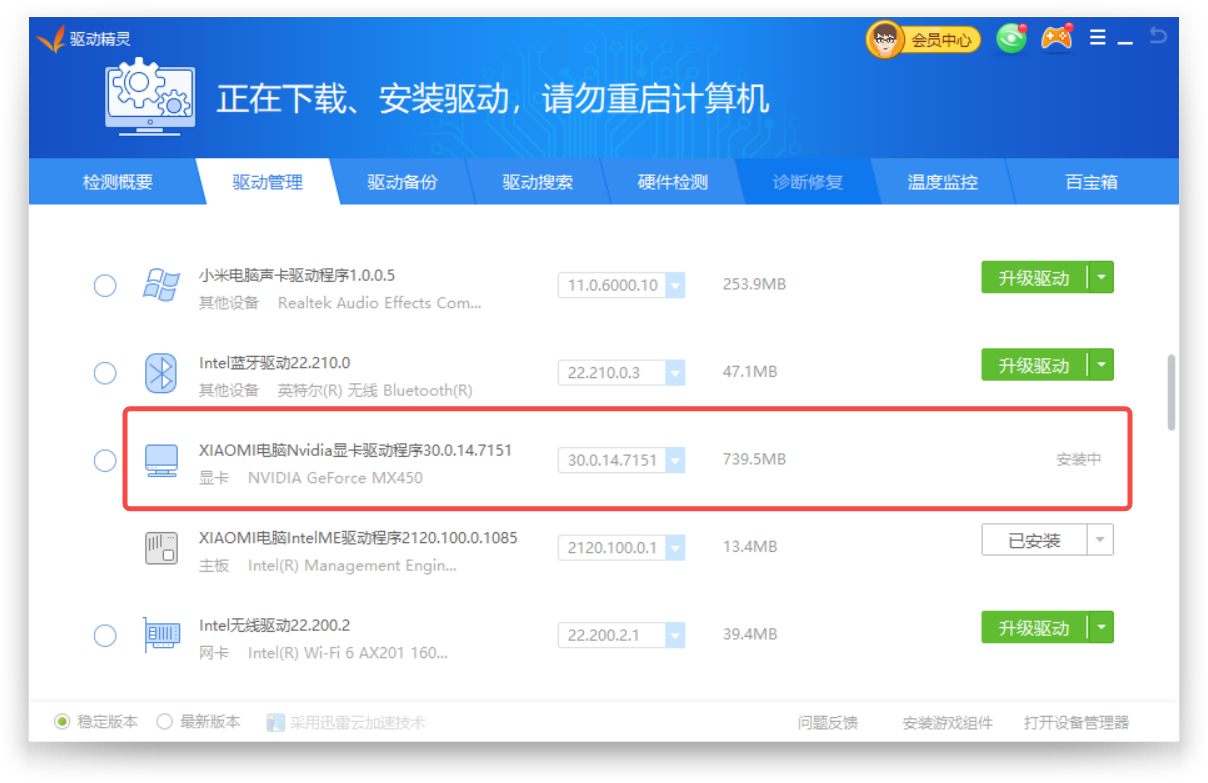Select the stable version (稳定版本) radio button

click(63, 722)
